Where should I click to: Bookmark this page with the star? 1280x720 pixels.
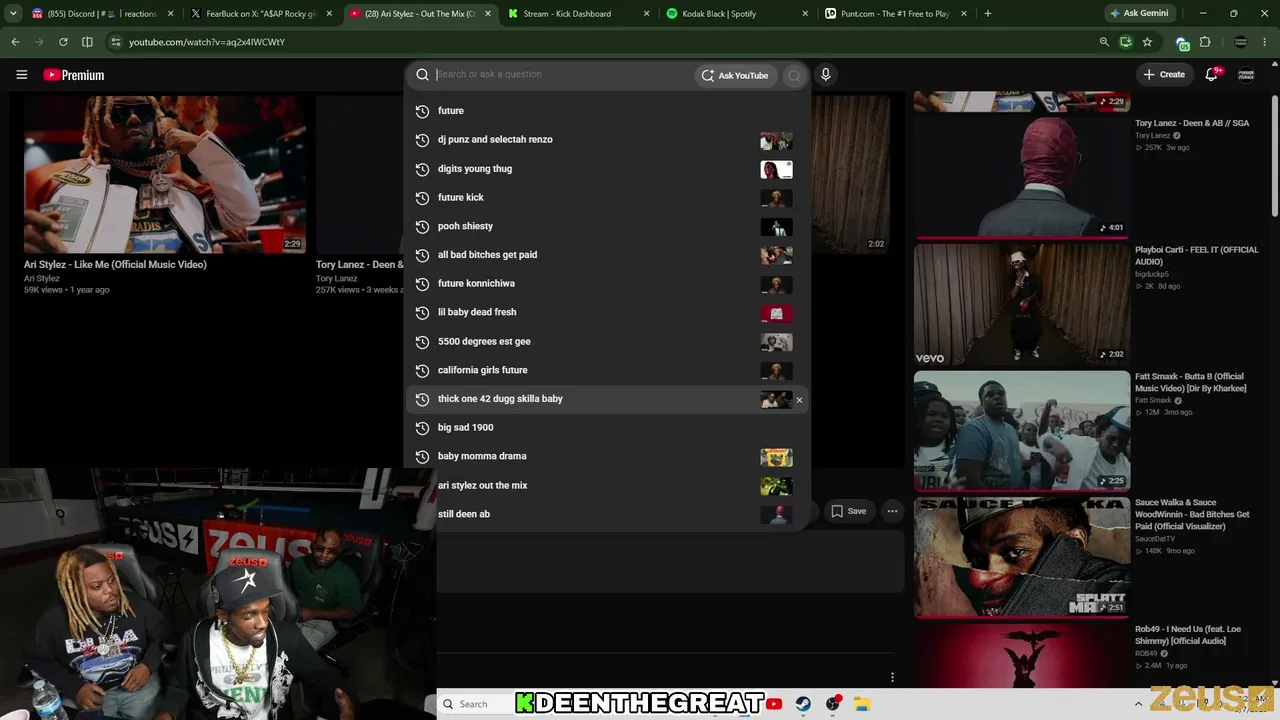(x=1147, y=42)
